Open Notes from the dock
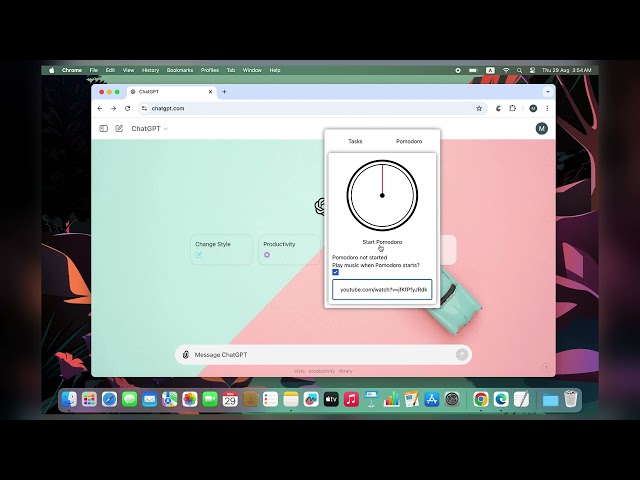This screenshot has height=480, width=640. click(x=291, y=399)
